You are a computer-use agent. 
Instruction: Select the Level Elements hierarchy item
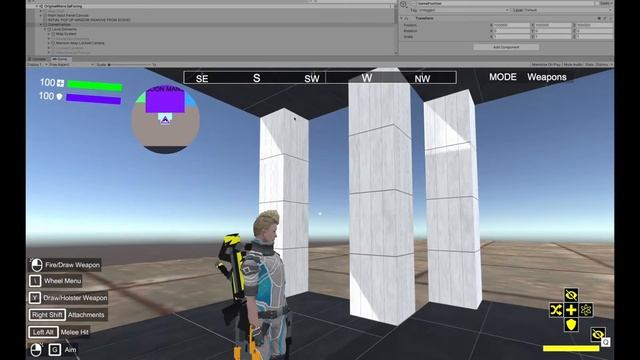[64, 29]
